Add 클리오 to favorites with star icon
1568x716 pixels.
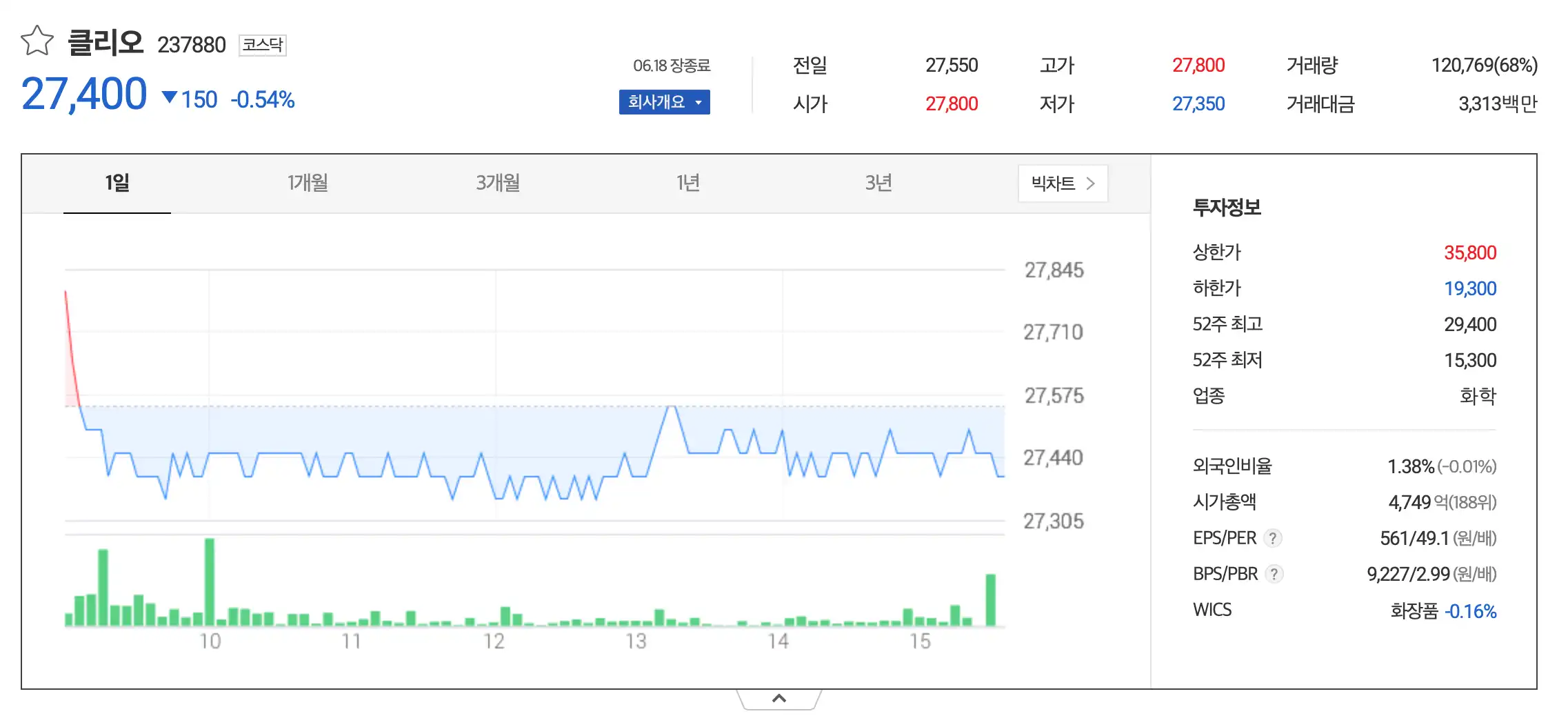[37, 41]
